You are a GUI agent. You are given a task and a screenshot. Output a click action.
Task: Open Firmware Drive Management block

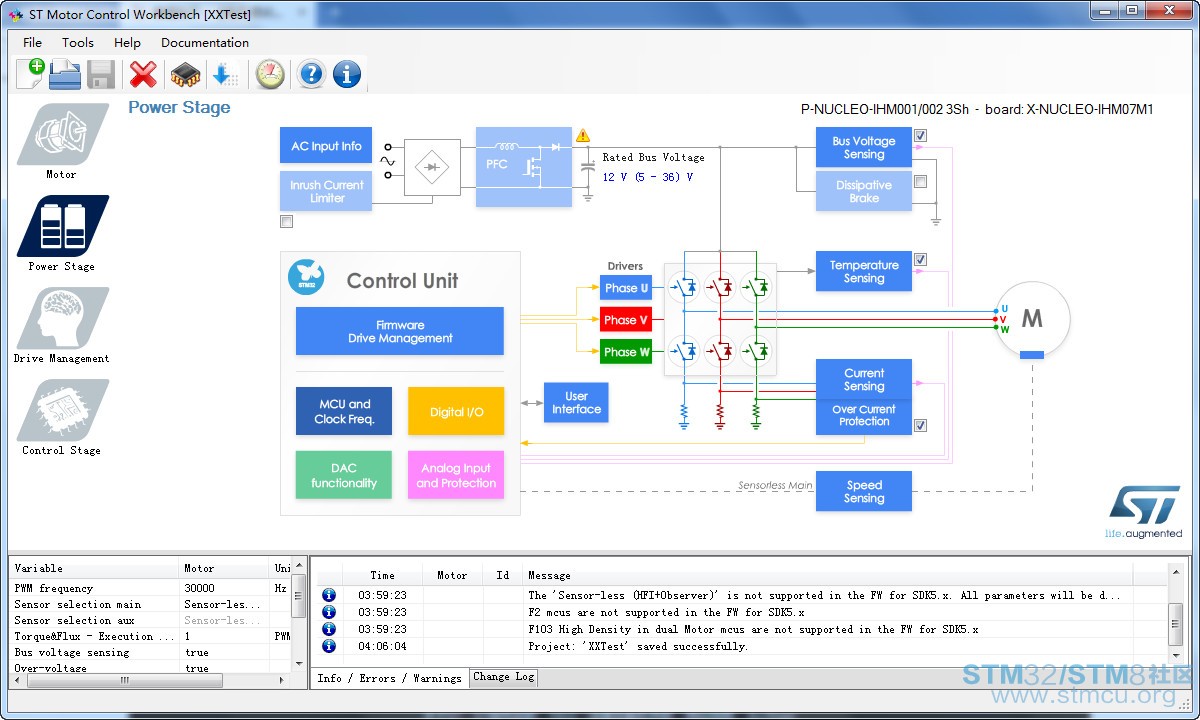pyautogui.click(x=400, y=331)
